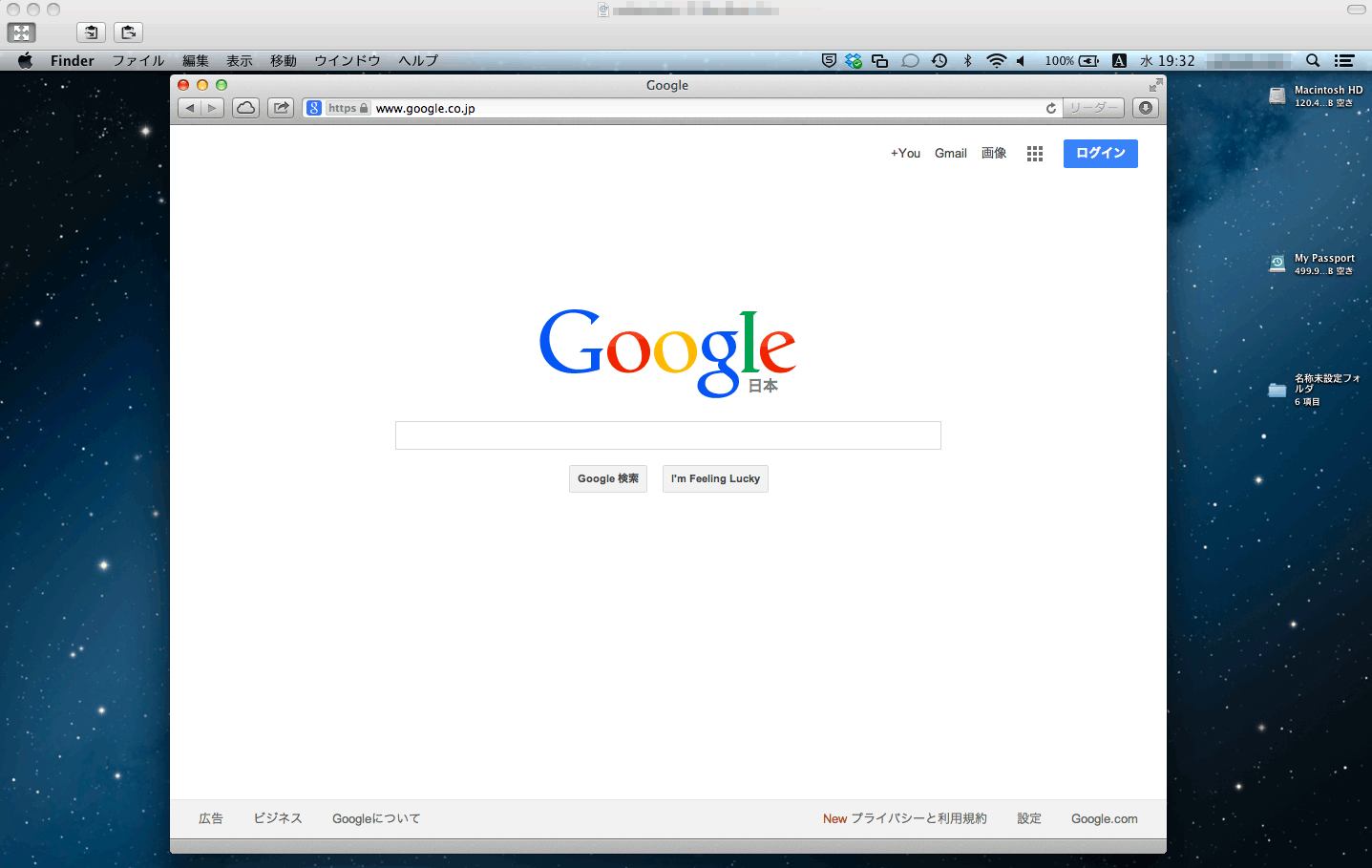
Task: Click the https lock indicator
Action: (x=348, y=108)
